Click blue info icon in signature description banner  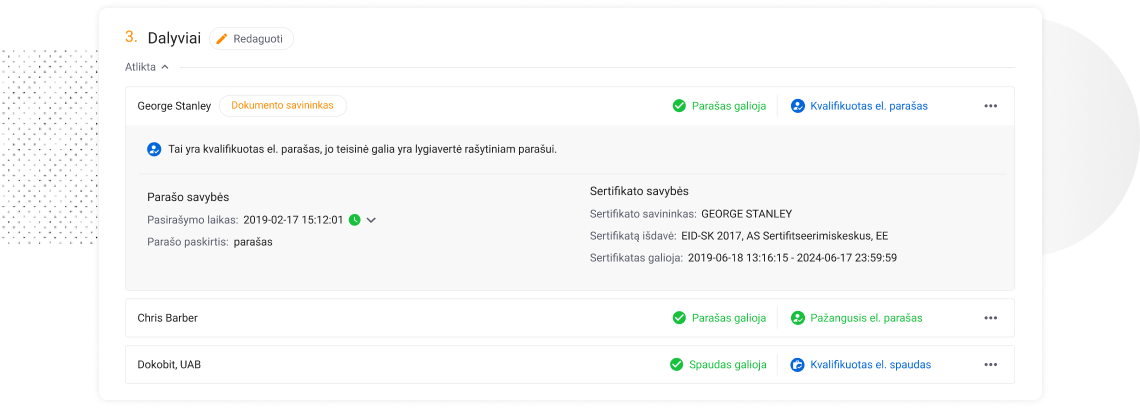click(x=153, y=149)
